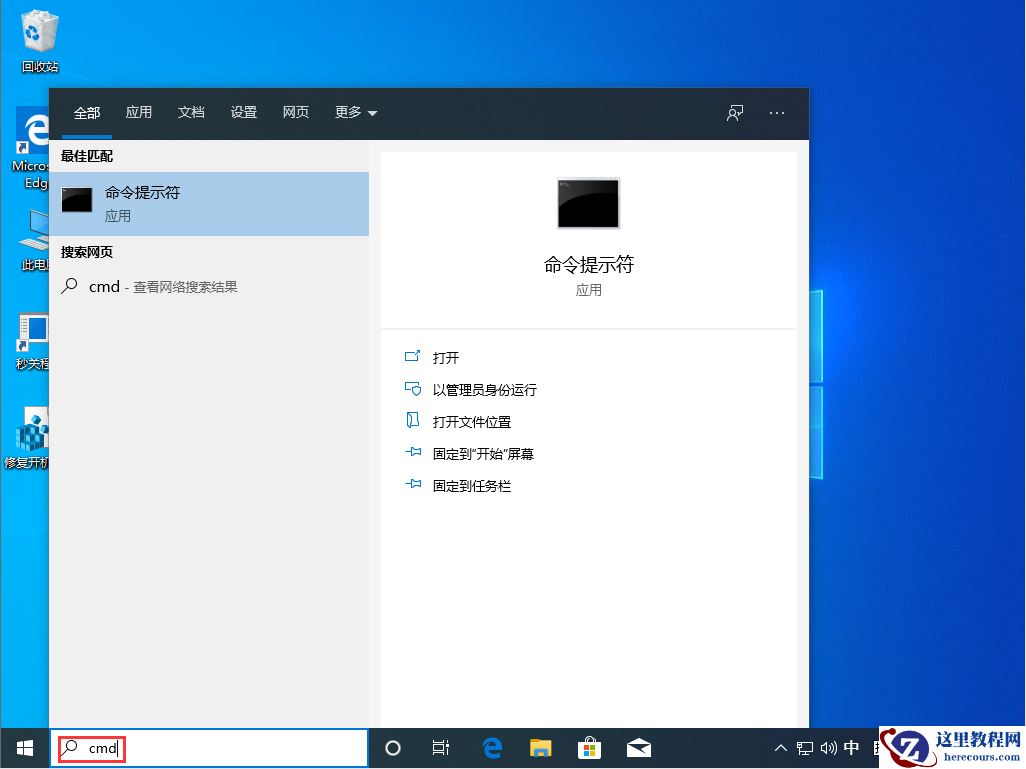1026x769 pixels.
Task: Open the ellipsis options menu in search panel
Action: (777, 113)
